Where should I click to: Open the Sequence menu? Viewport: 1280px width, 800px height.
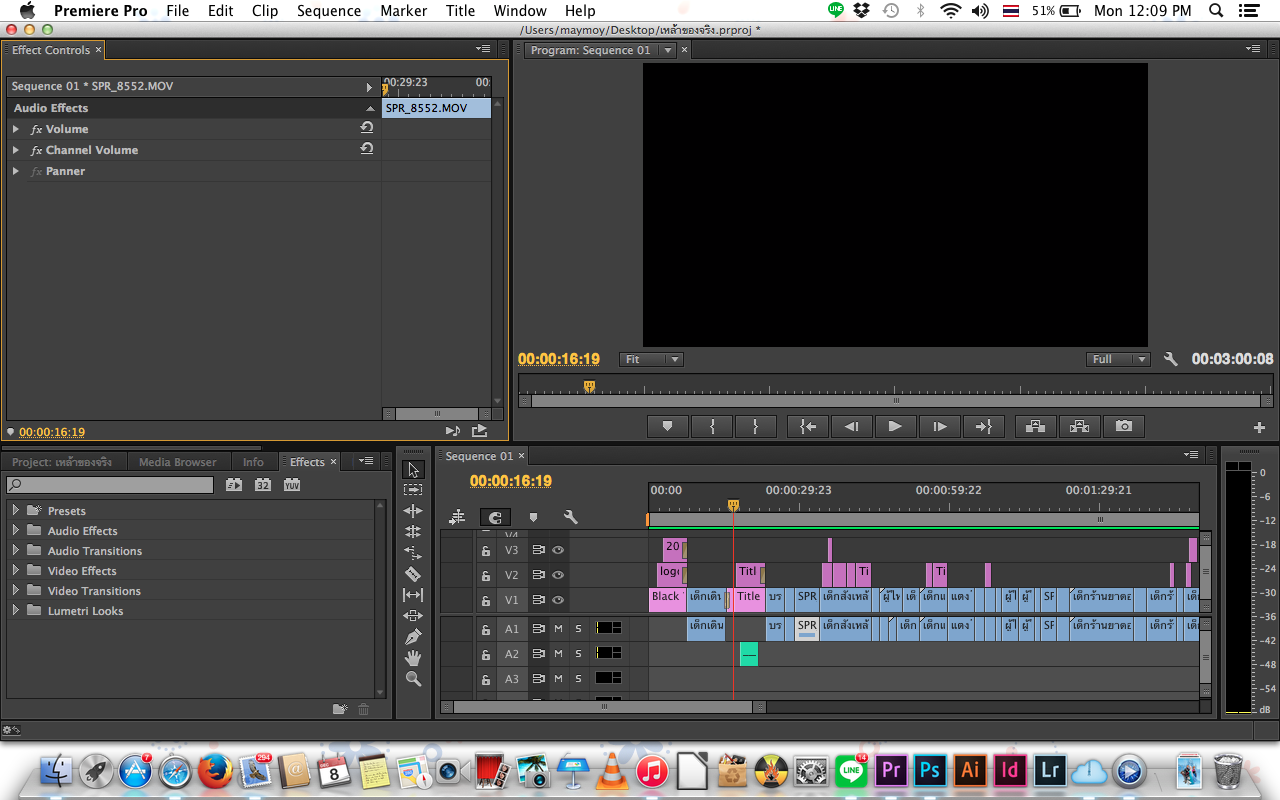pos(329,11)
